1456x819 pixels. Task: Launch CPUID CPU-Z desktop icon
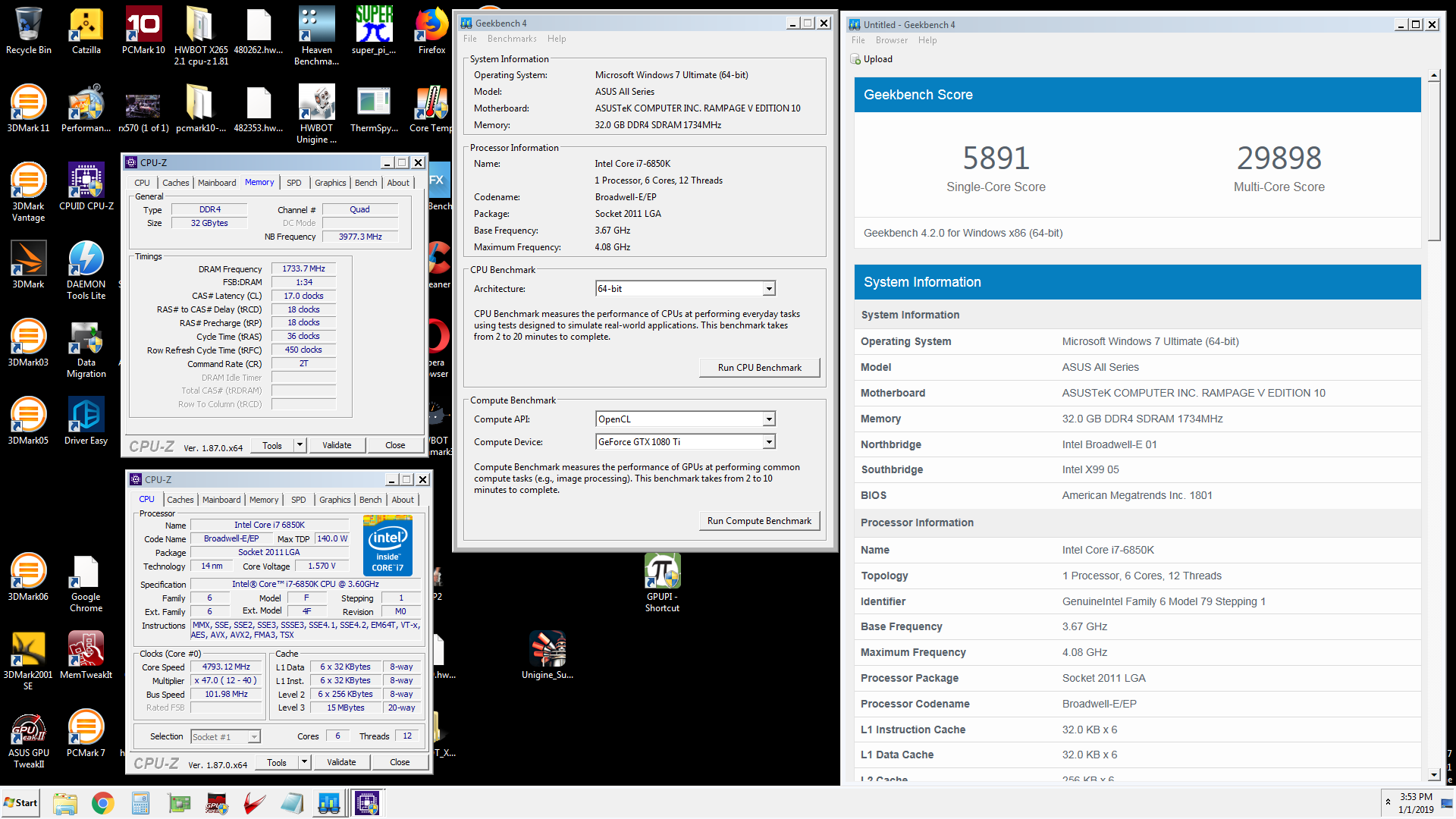click(86, 187)
